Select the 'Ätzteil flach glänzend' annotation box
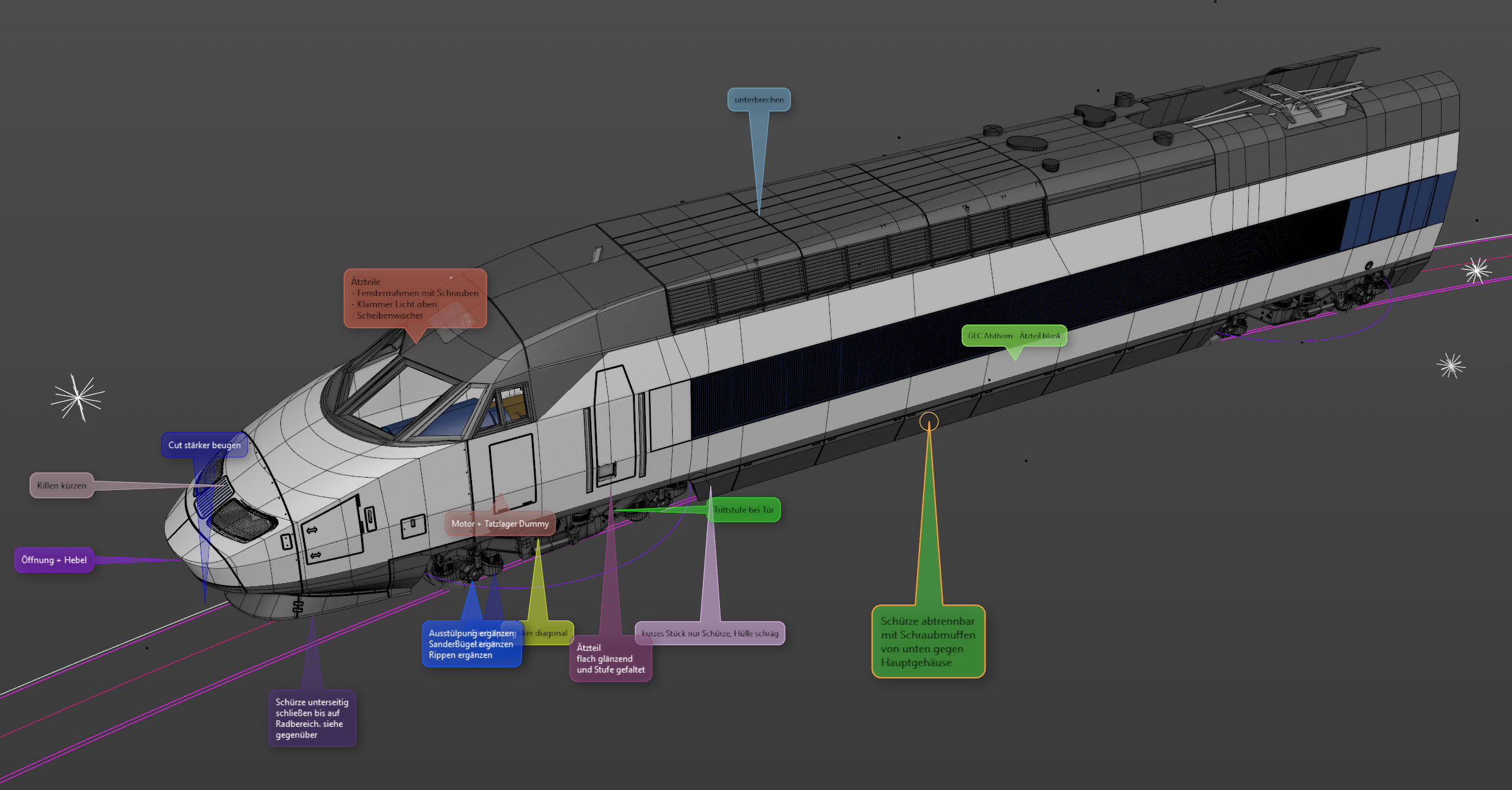 click(x=610, y=659)
